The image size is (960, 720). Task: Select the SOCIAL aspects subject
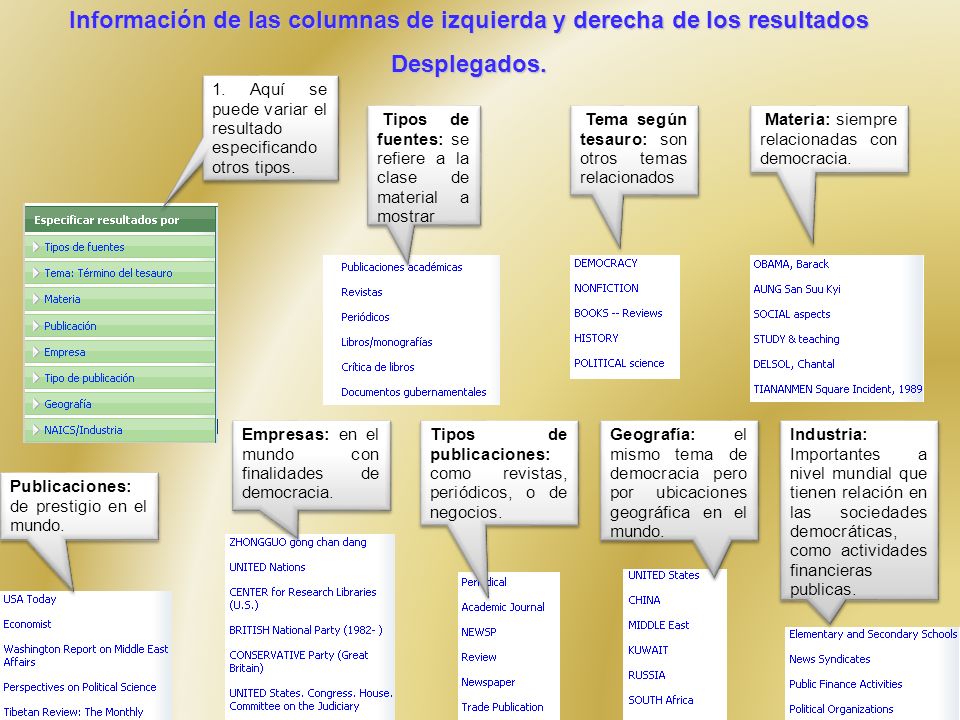[x=792, y=314]
